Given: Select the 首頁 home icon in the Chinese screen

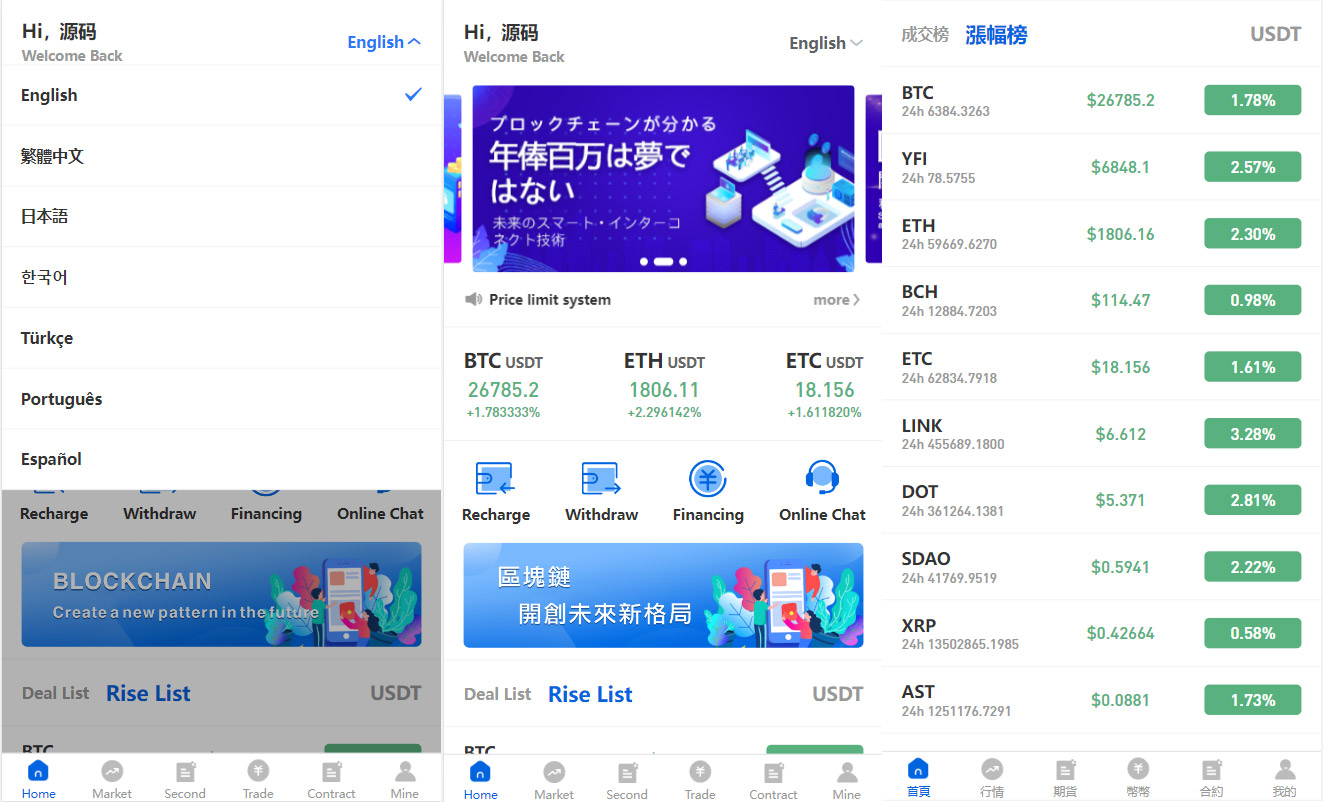Looking at the screenshot, I should [x=918, y=769].
